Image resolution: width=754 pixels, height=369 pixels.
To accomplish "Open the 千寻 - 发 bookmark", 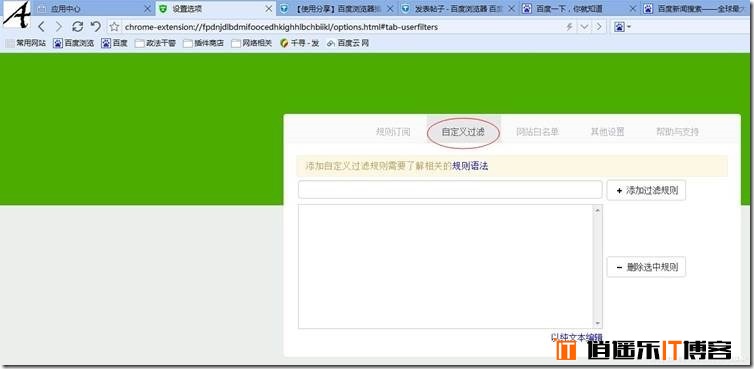I will tap(300, 43).
